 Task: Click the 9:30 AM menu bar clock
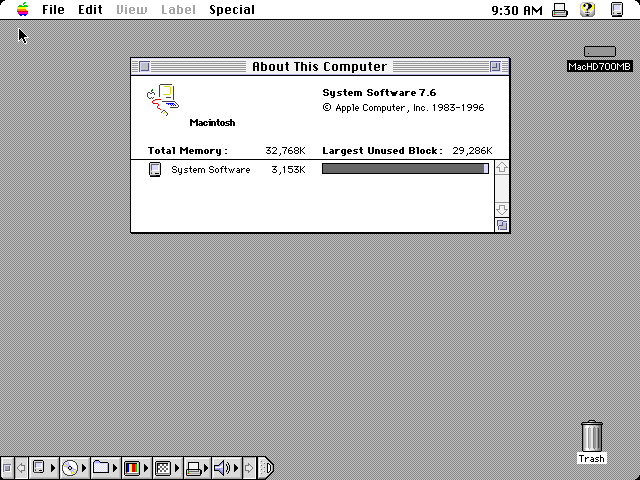pos(517,10)
